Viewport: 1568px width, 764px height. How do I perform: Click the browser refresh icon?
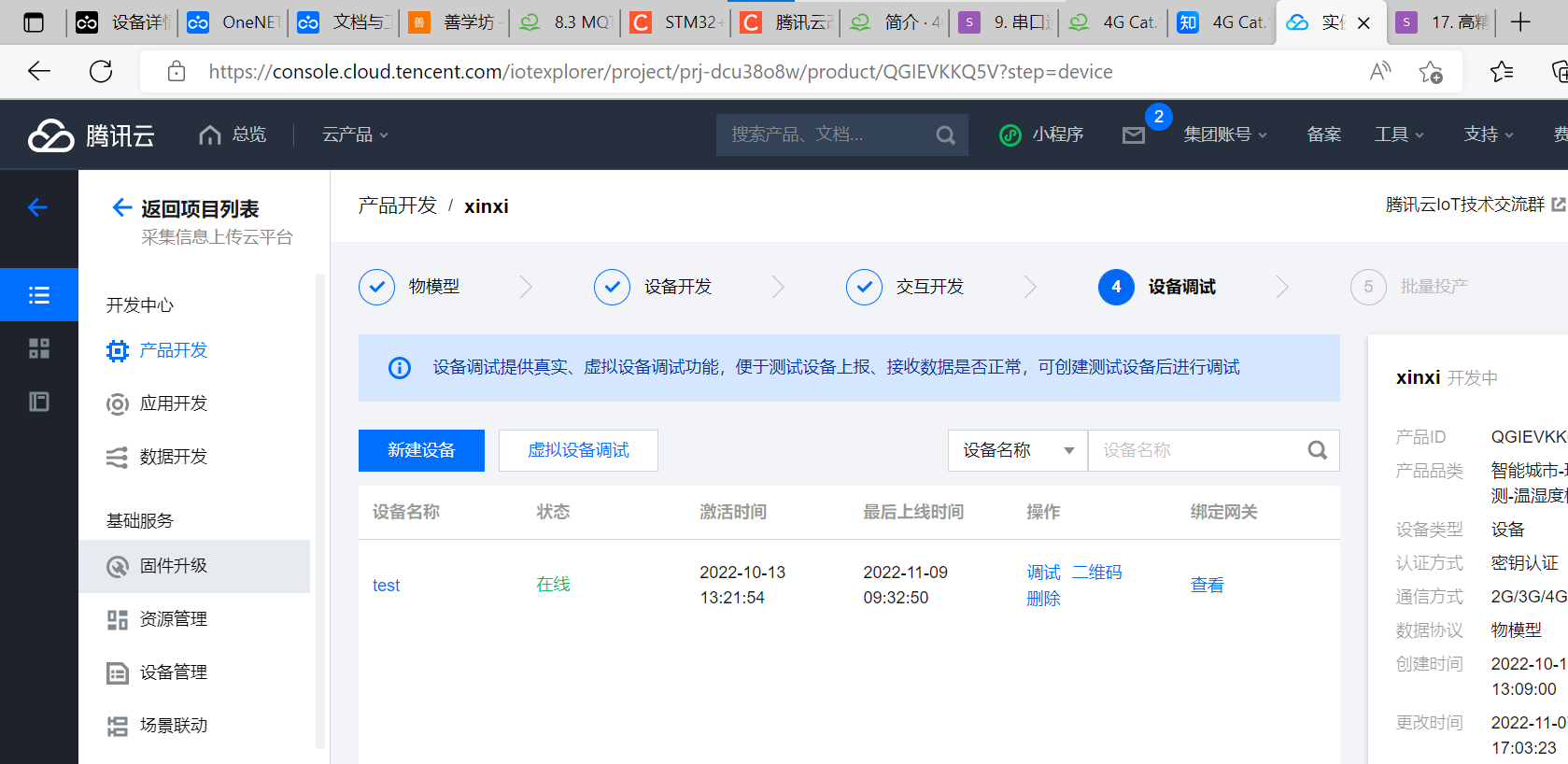tap(101, 71)
